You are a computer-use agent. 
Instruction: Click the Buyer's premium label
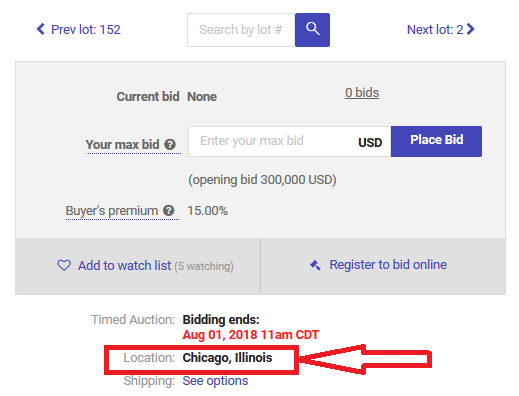(112, 211)
